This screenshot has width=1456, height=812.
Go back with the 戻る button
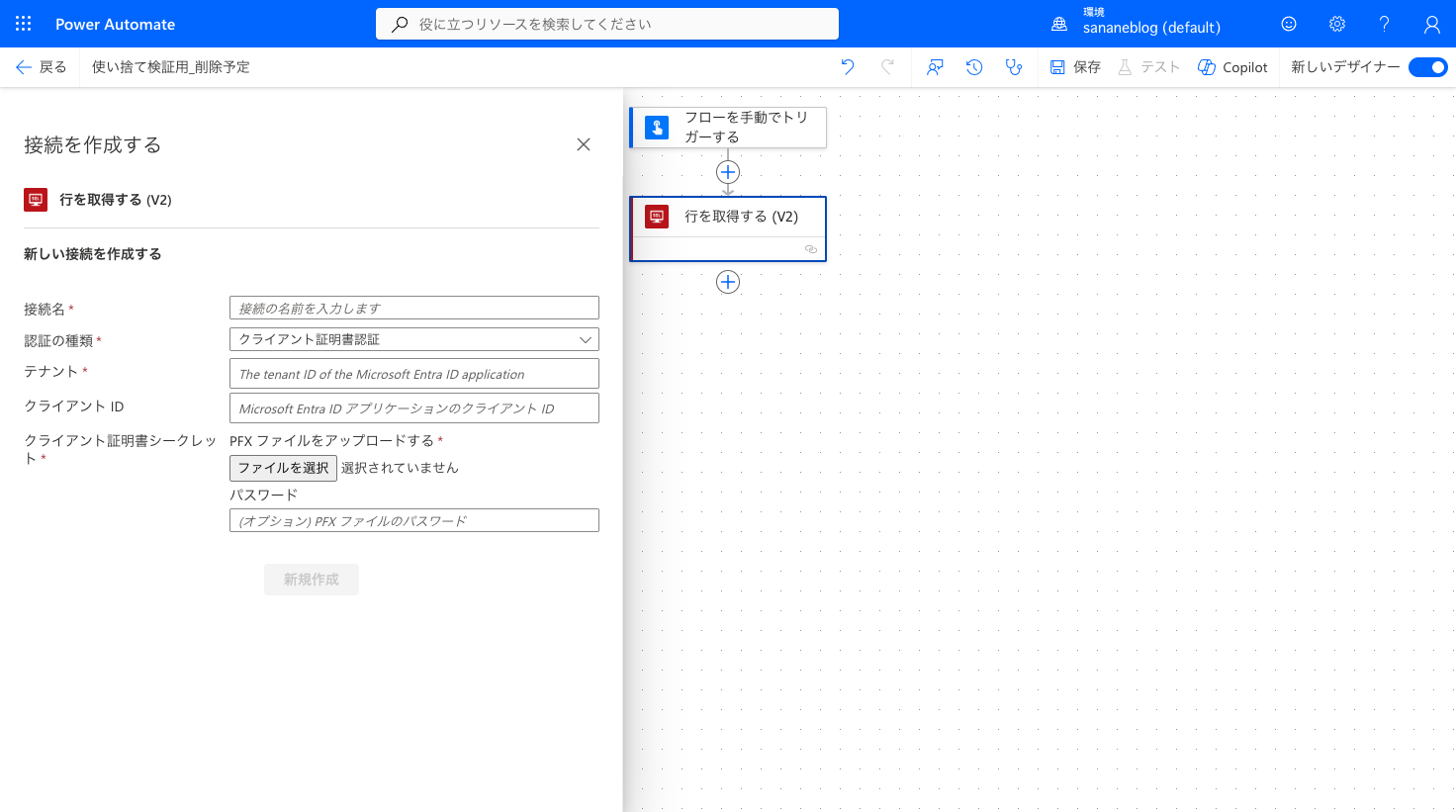pyautogui.click(x=42, y=67)
